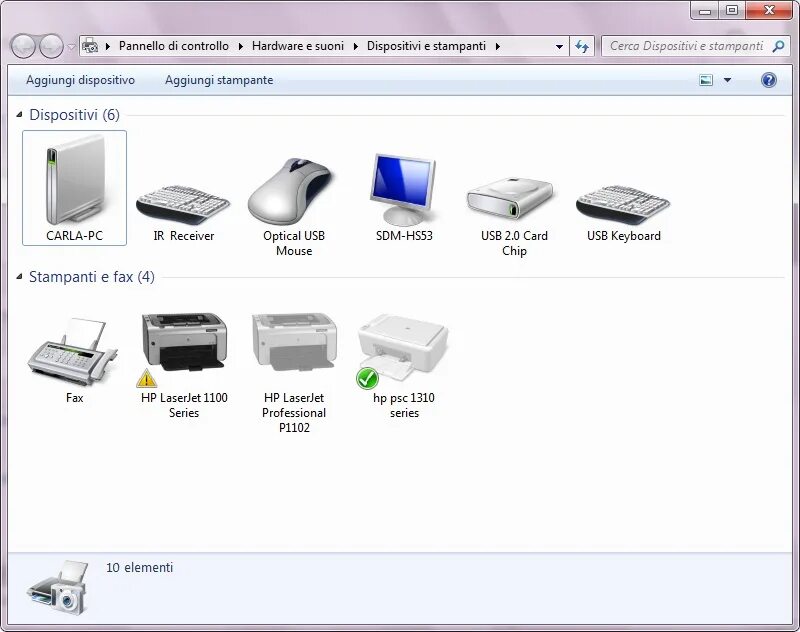Expand the arrow after Pannello di controllo

coord(240,46)
